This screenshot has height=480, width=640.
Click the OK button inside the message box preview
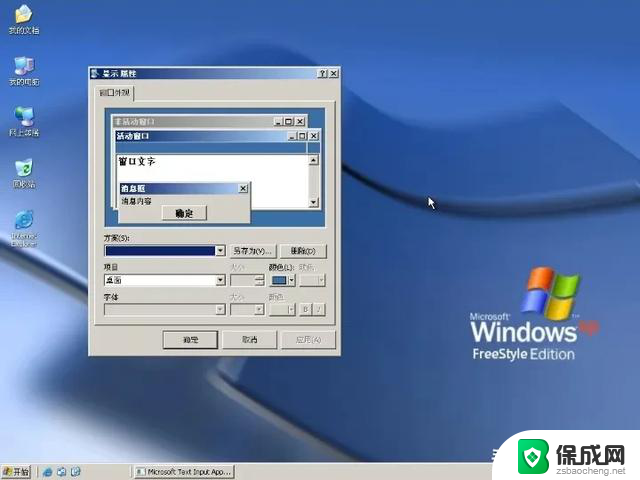184,213
